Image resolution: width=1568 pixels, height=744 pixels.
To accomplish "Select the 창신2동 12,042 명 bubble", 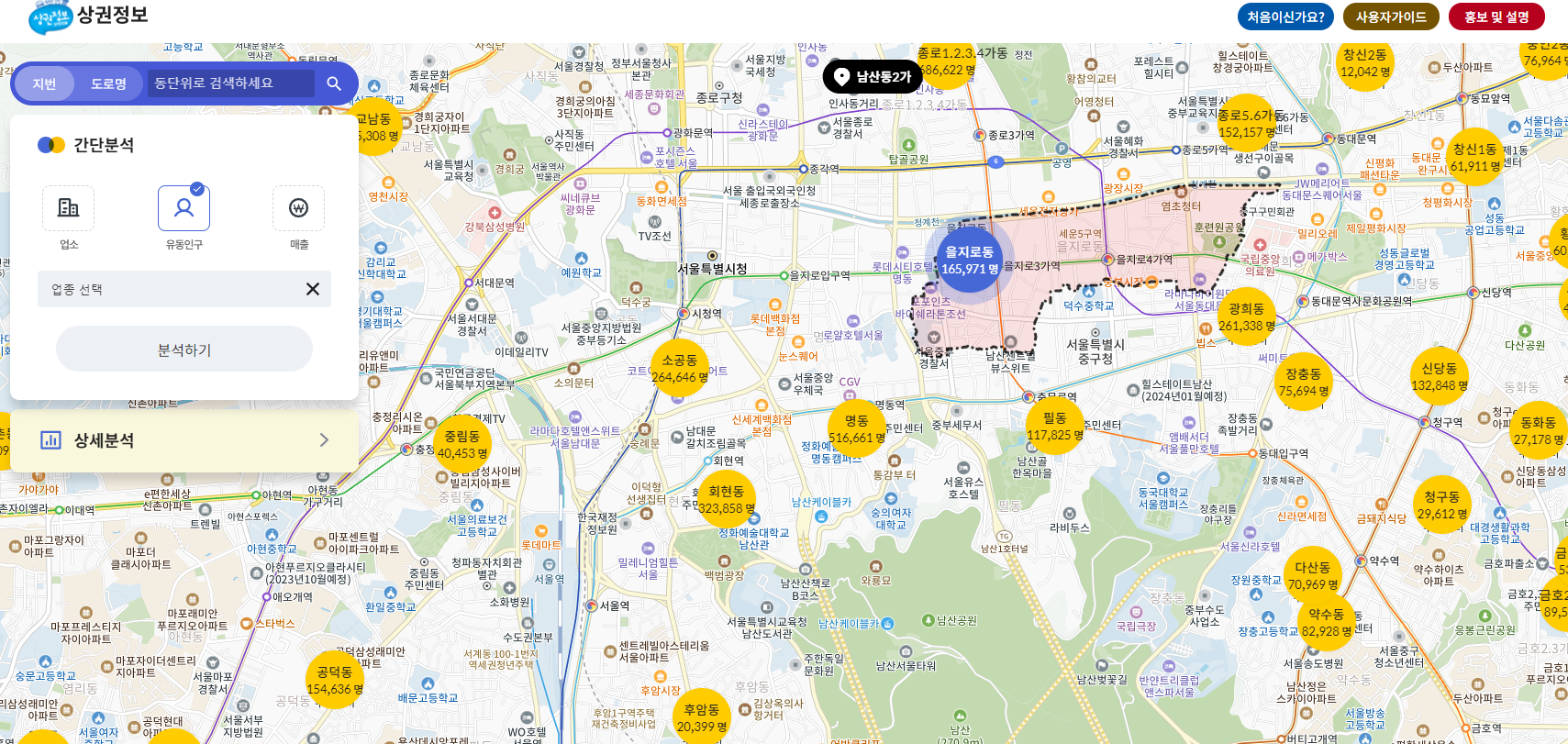I will point(1365,62).
